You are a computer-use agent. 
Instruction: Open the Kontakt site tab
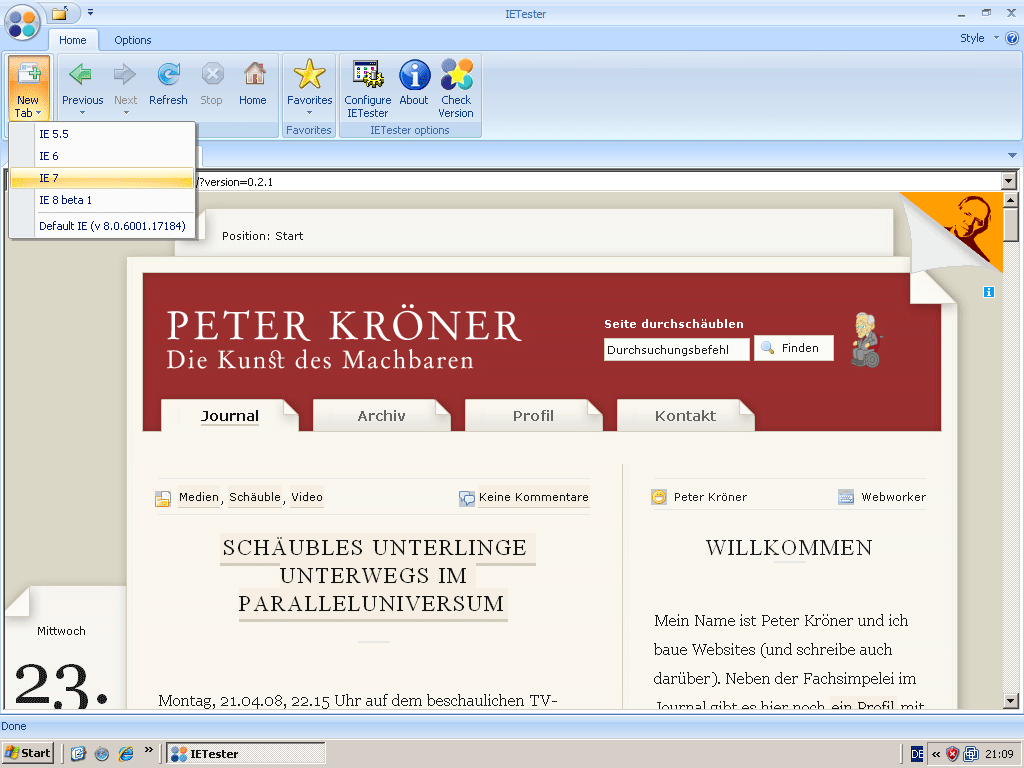[685, 415]
